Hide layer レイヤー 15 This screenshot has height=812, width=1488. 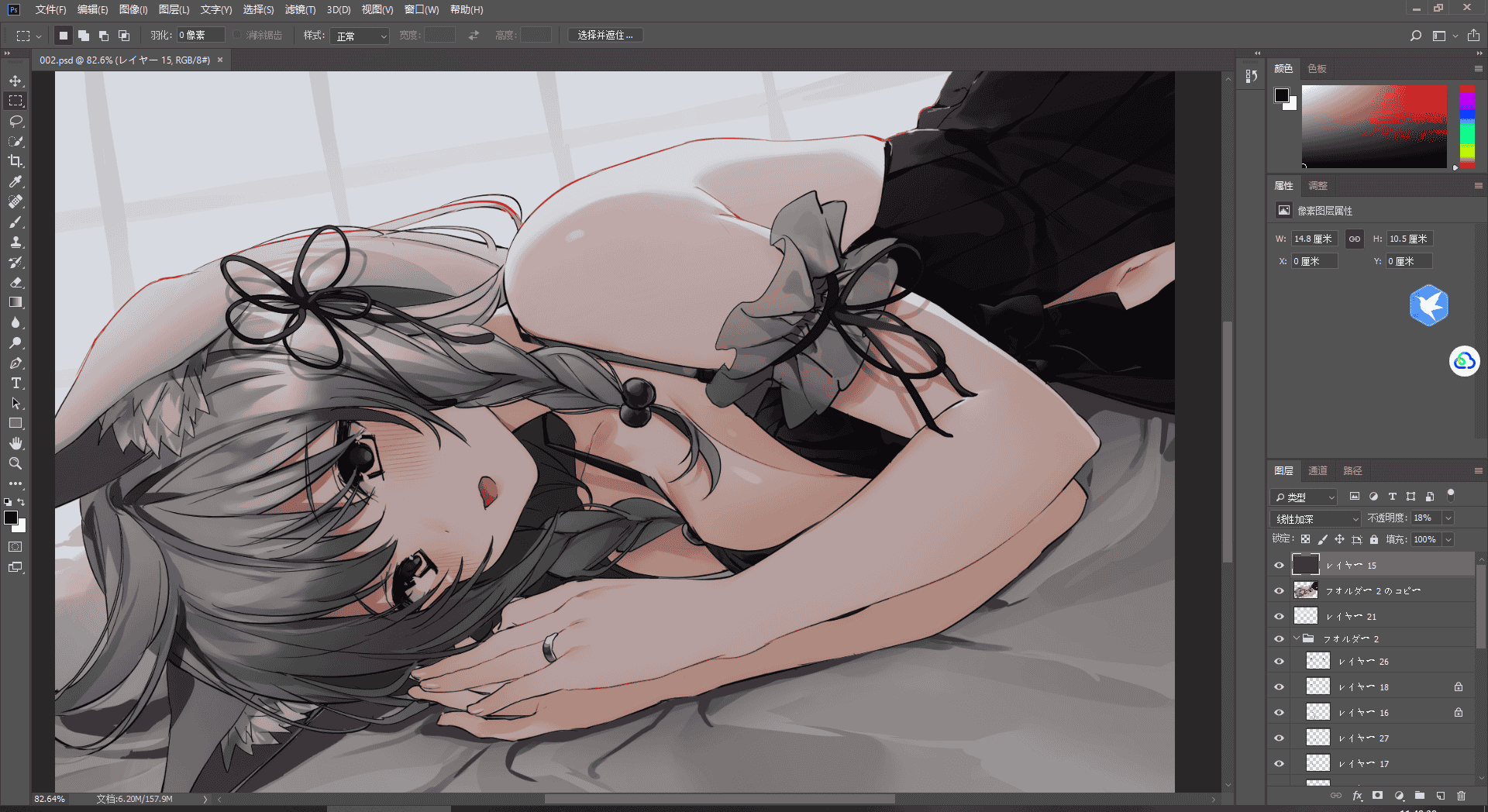(x=1280, y=566)
